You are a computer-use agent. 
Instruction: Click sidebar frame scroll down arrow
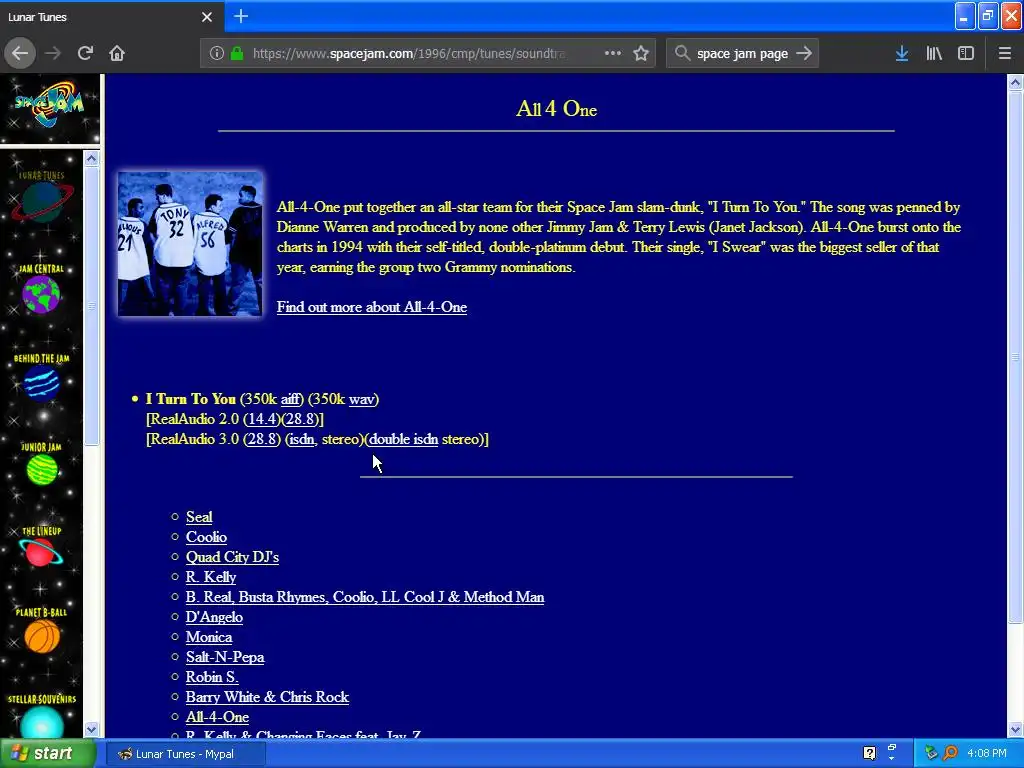tap(91, 729)
